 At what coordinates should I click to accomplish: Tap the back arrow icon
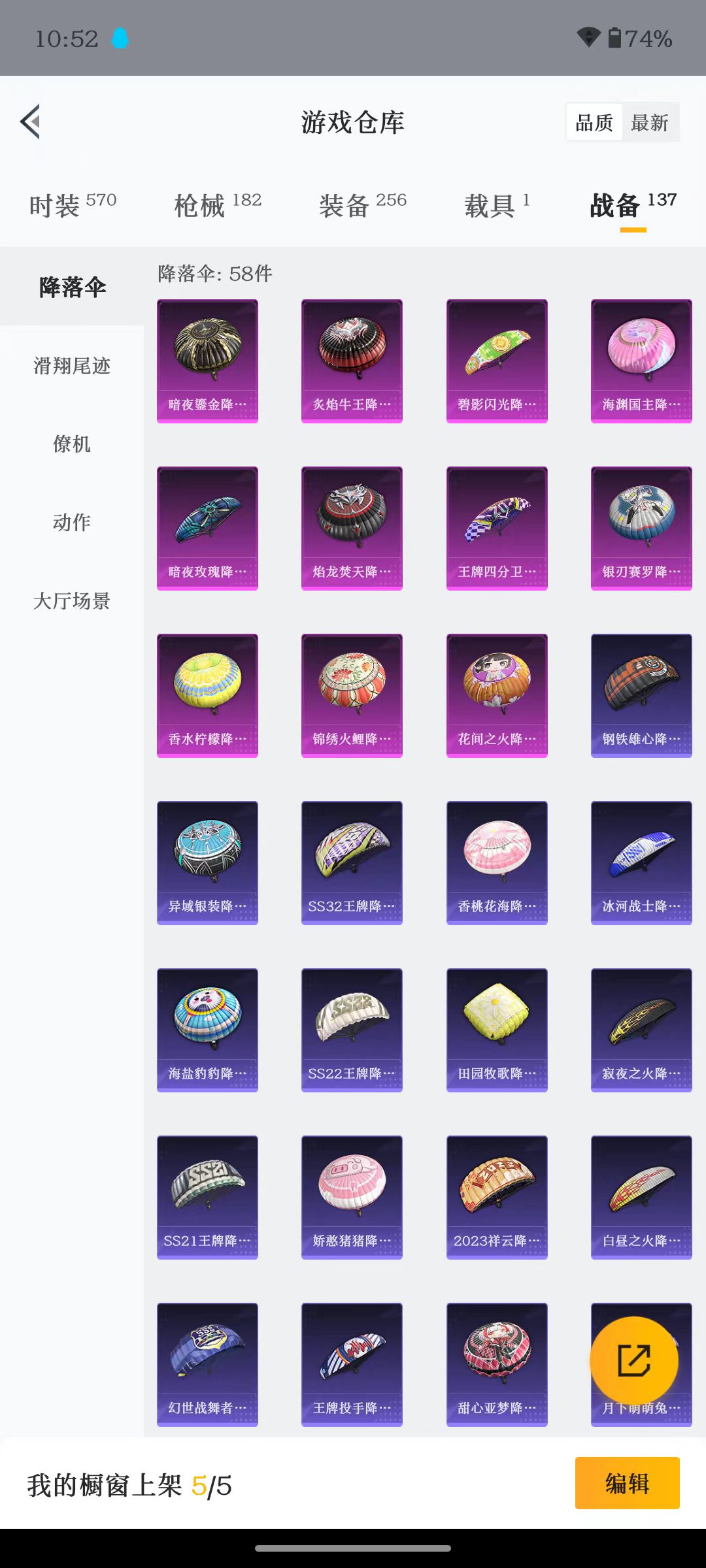click(30, 122)
